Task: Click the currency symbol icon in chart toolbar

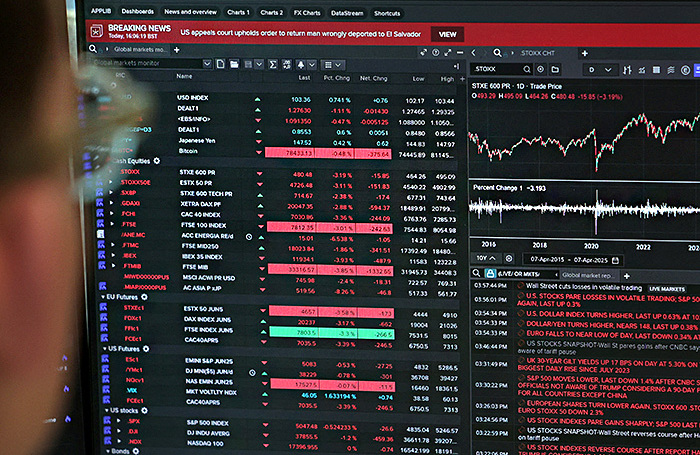Action: (x=685, y=71)
